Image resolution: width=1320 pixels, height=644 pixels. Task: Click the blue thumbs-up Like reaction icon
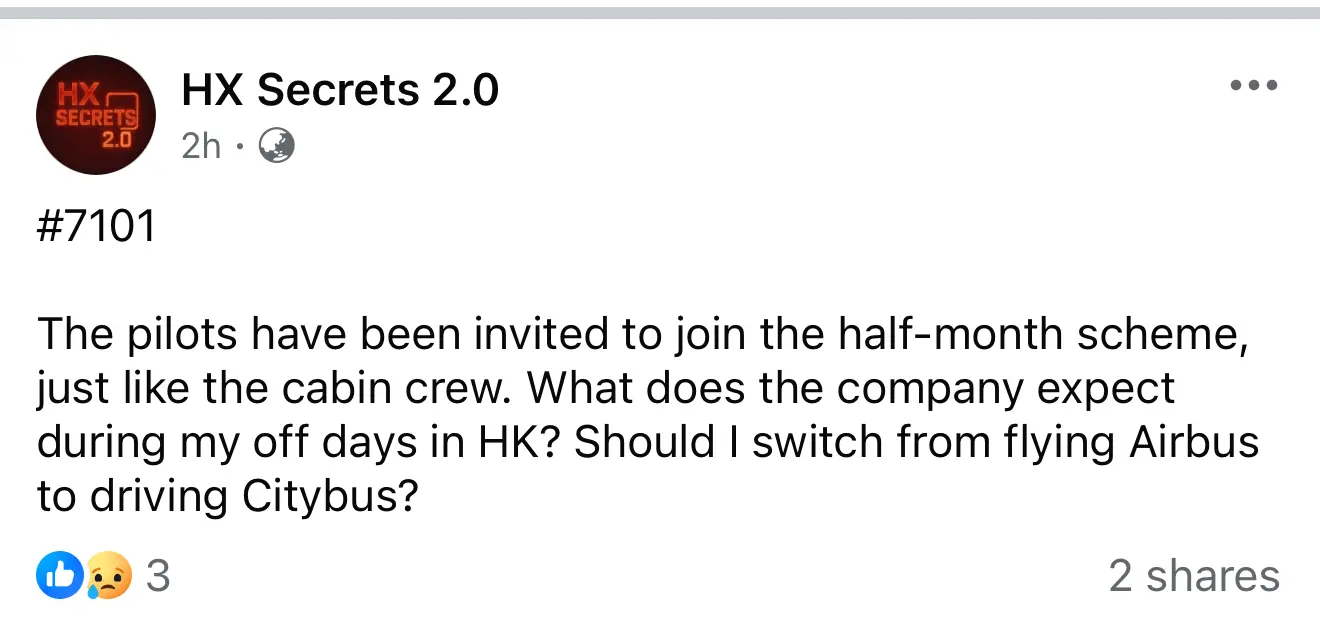point(59,577)
